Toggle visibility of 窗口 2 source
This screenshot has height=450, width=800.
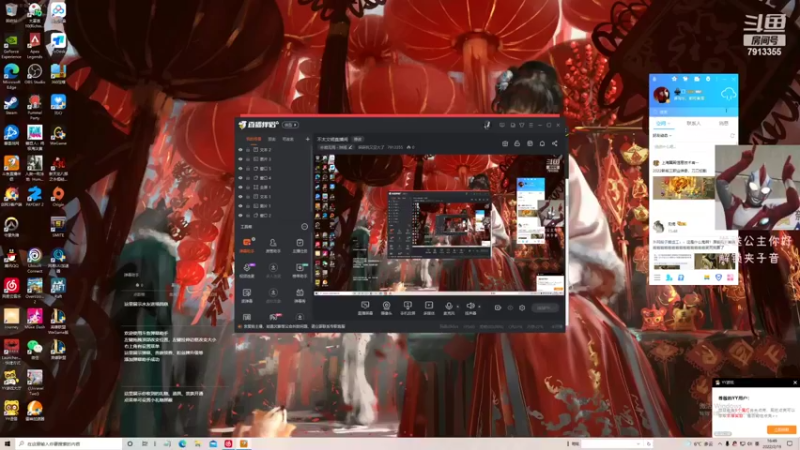[240, 215]
